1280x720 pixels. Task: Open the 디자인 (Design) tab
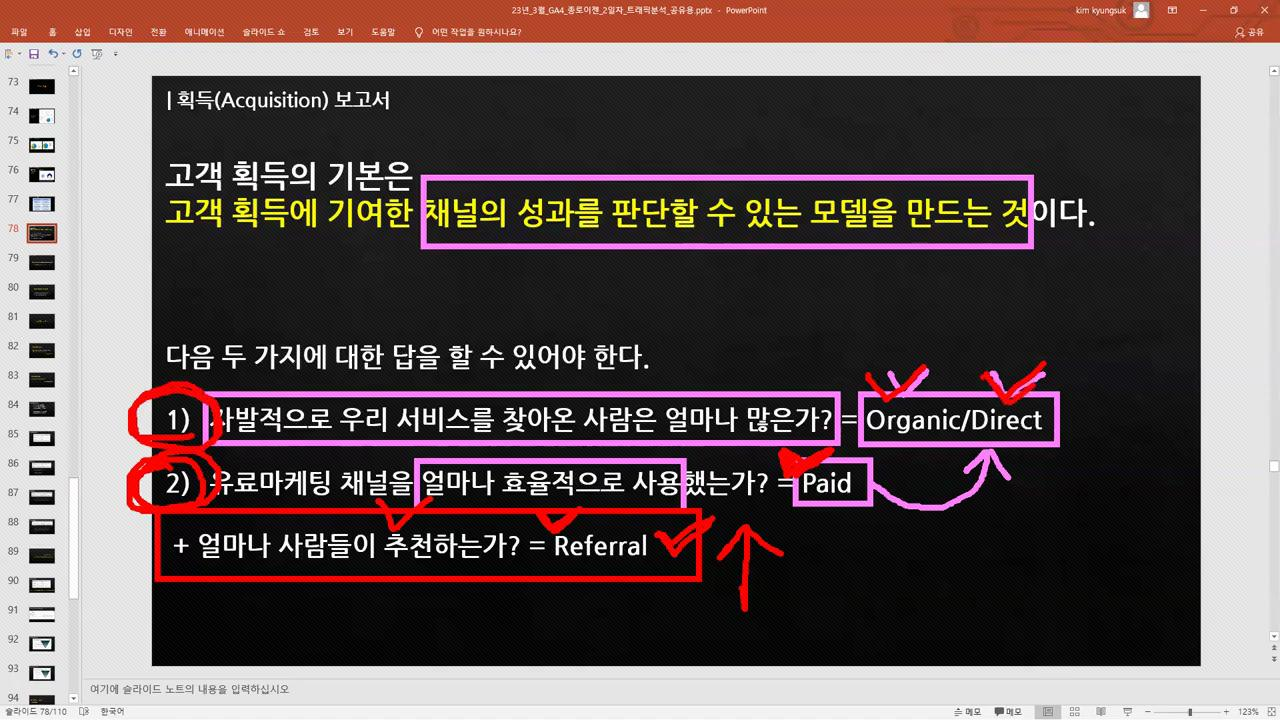(x=120, y=32)
